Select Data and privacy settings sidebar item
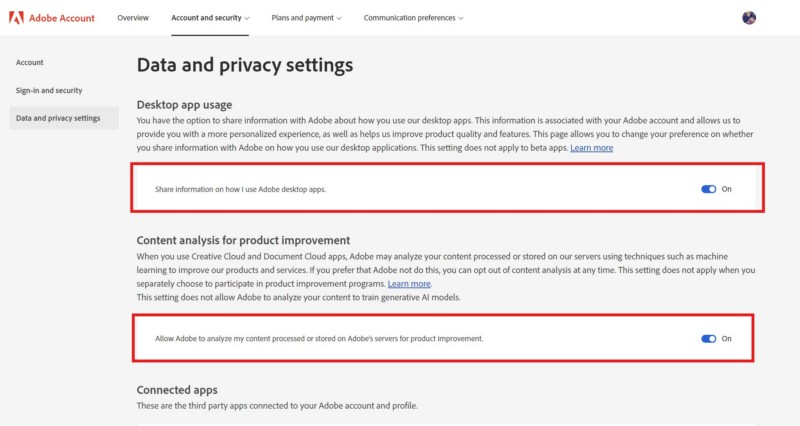The width and height of the screenshot is (800, 426). (58, 118)
